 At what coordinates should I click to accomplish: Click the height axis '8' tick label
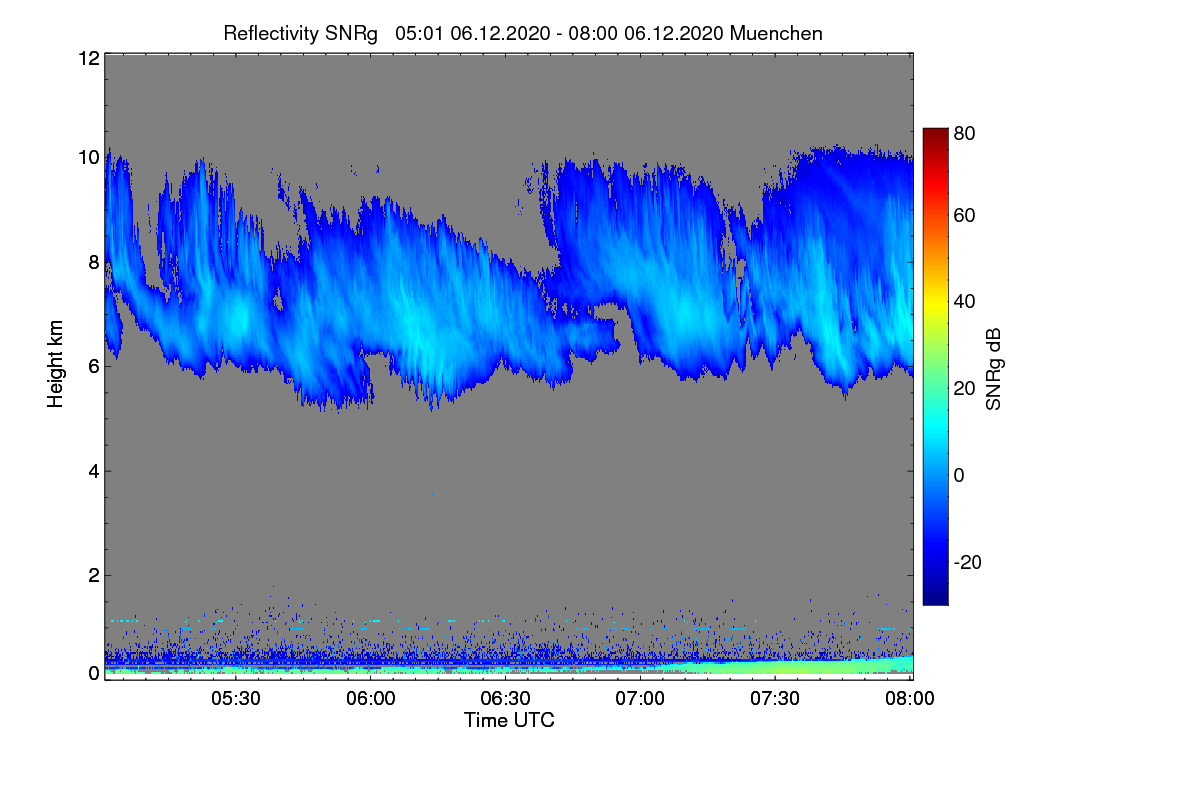93,262
